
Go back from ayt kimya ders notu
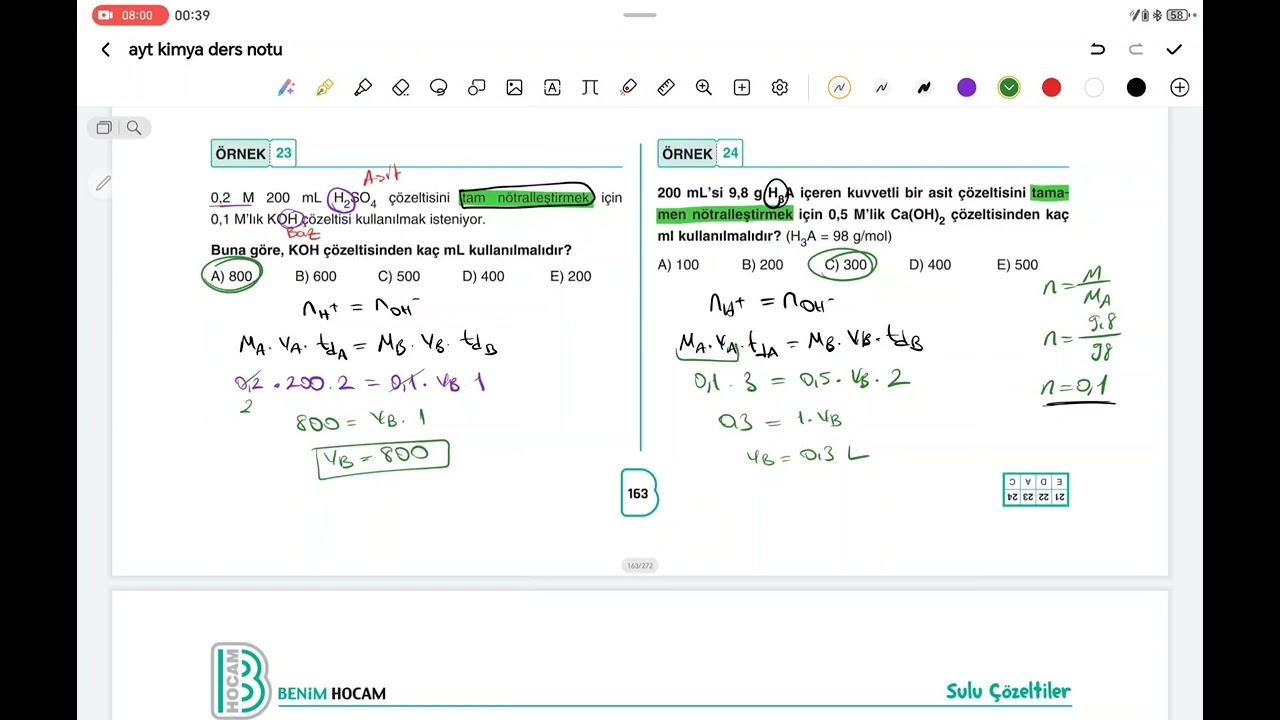pos(106,50)
